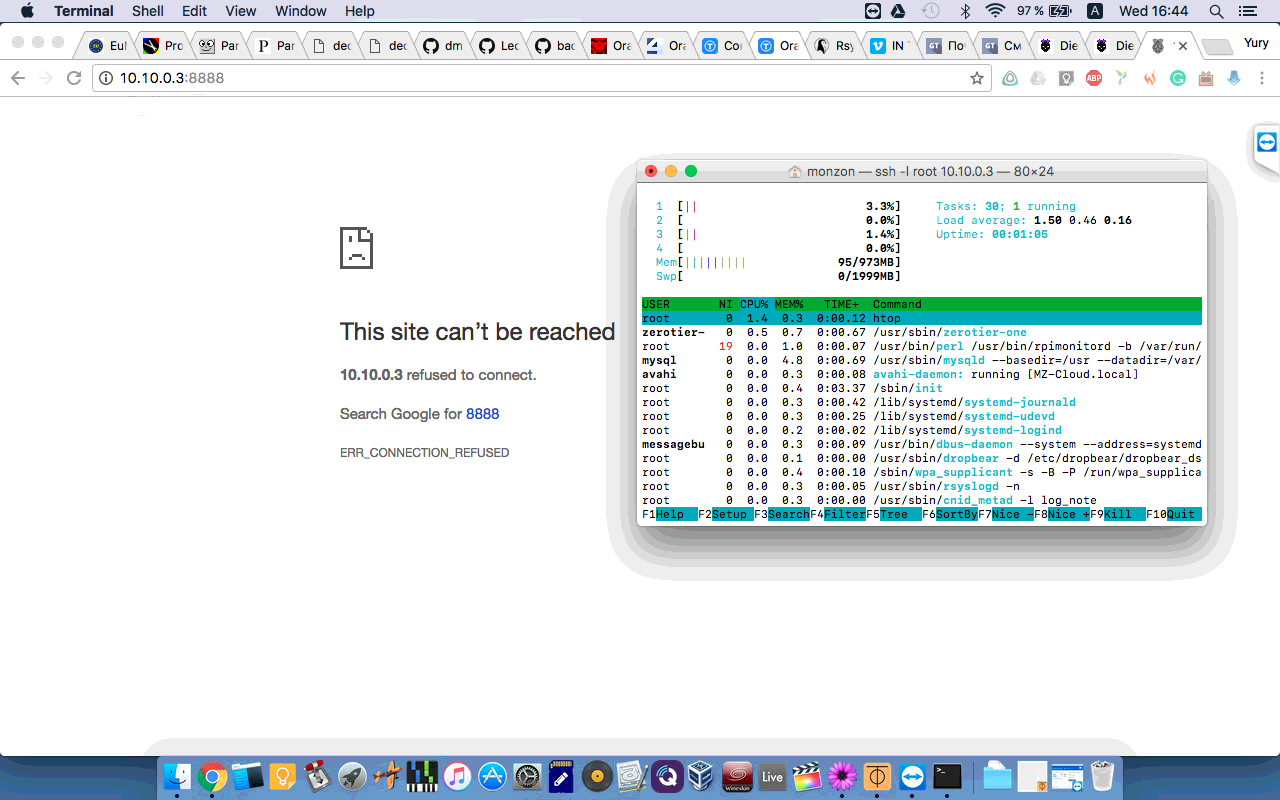Click the Chrome forward arrow

pyautogui.click(x=45, y=78)
